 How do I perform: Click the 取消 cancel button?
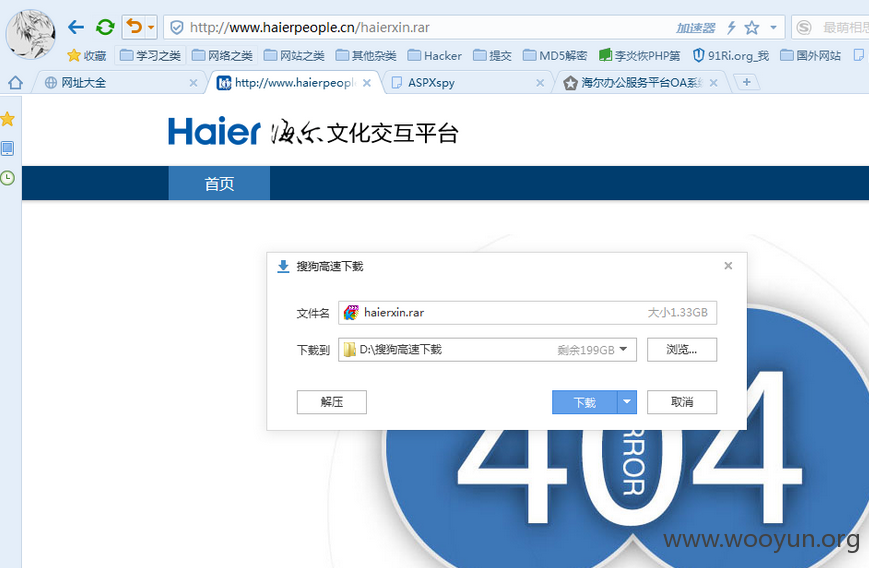point(682,402)
